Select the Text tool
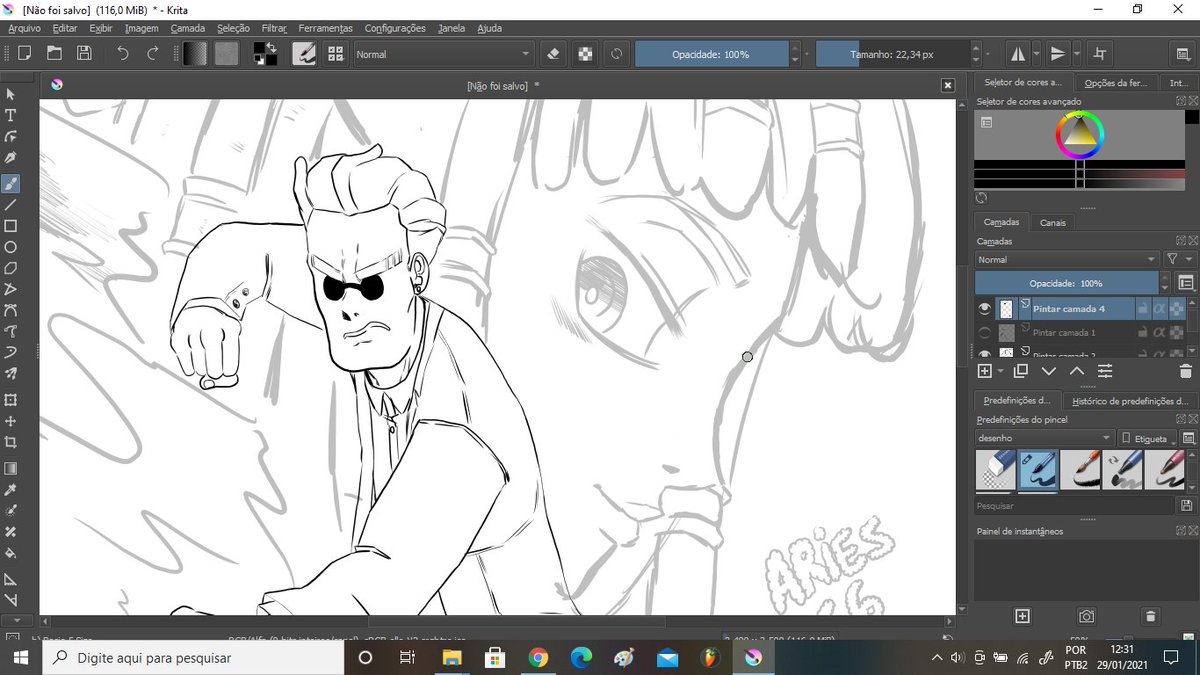This screenshot has height=675, width=1200. (11, 115)
